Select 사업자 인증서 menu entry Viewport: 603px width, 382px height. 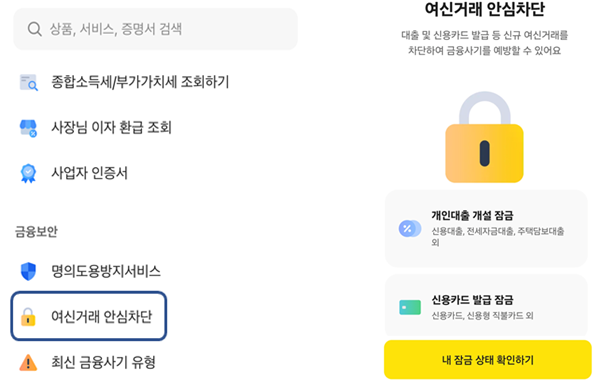(x=90, y=173)
